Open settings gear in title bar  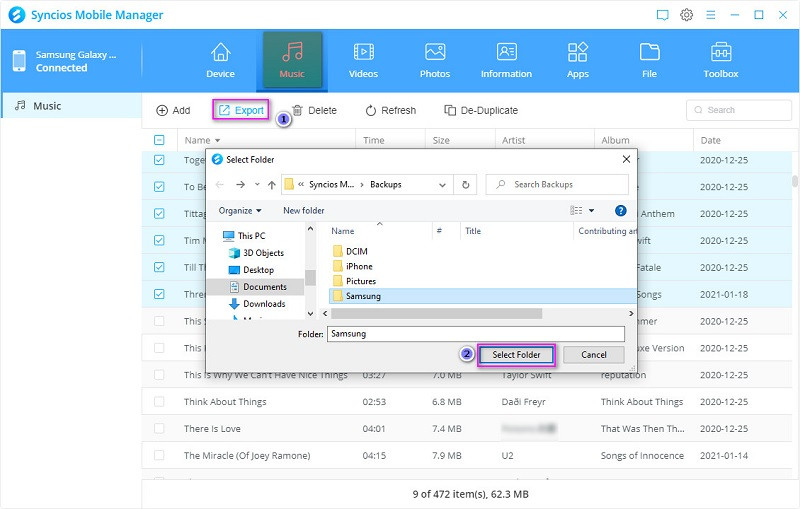[x=686, y=15]
